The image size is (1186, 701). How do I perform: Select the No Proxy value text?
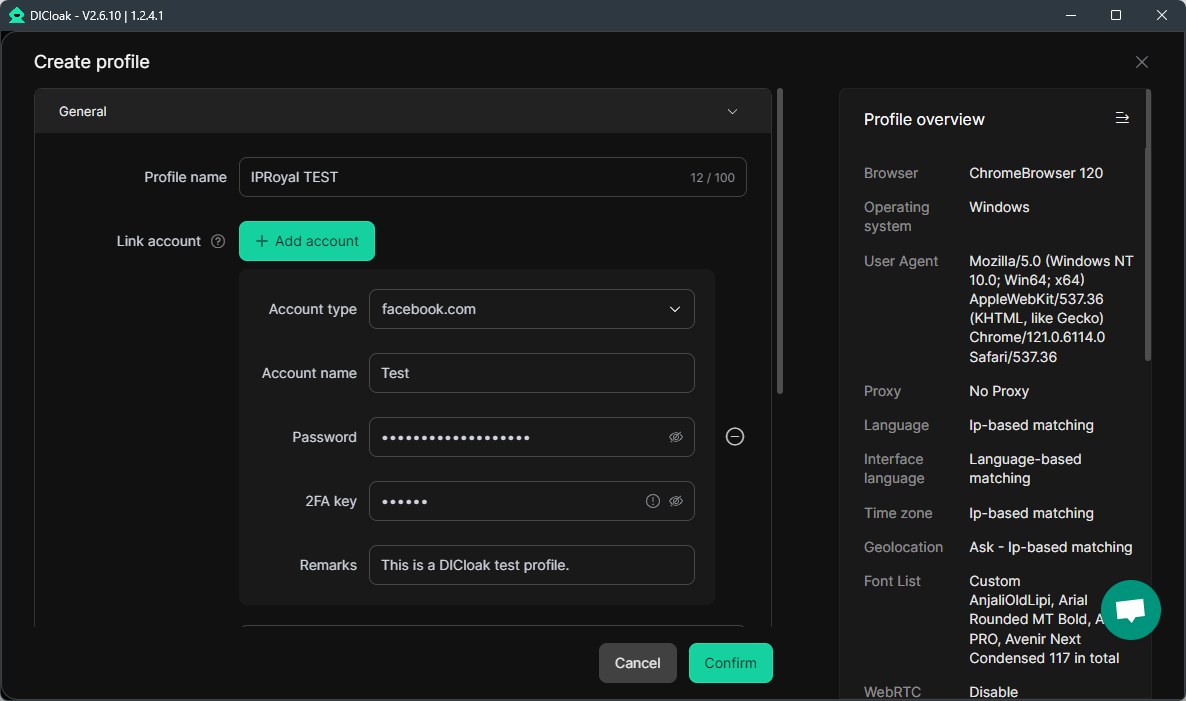(998, 391)
